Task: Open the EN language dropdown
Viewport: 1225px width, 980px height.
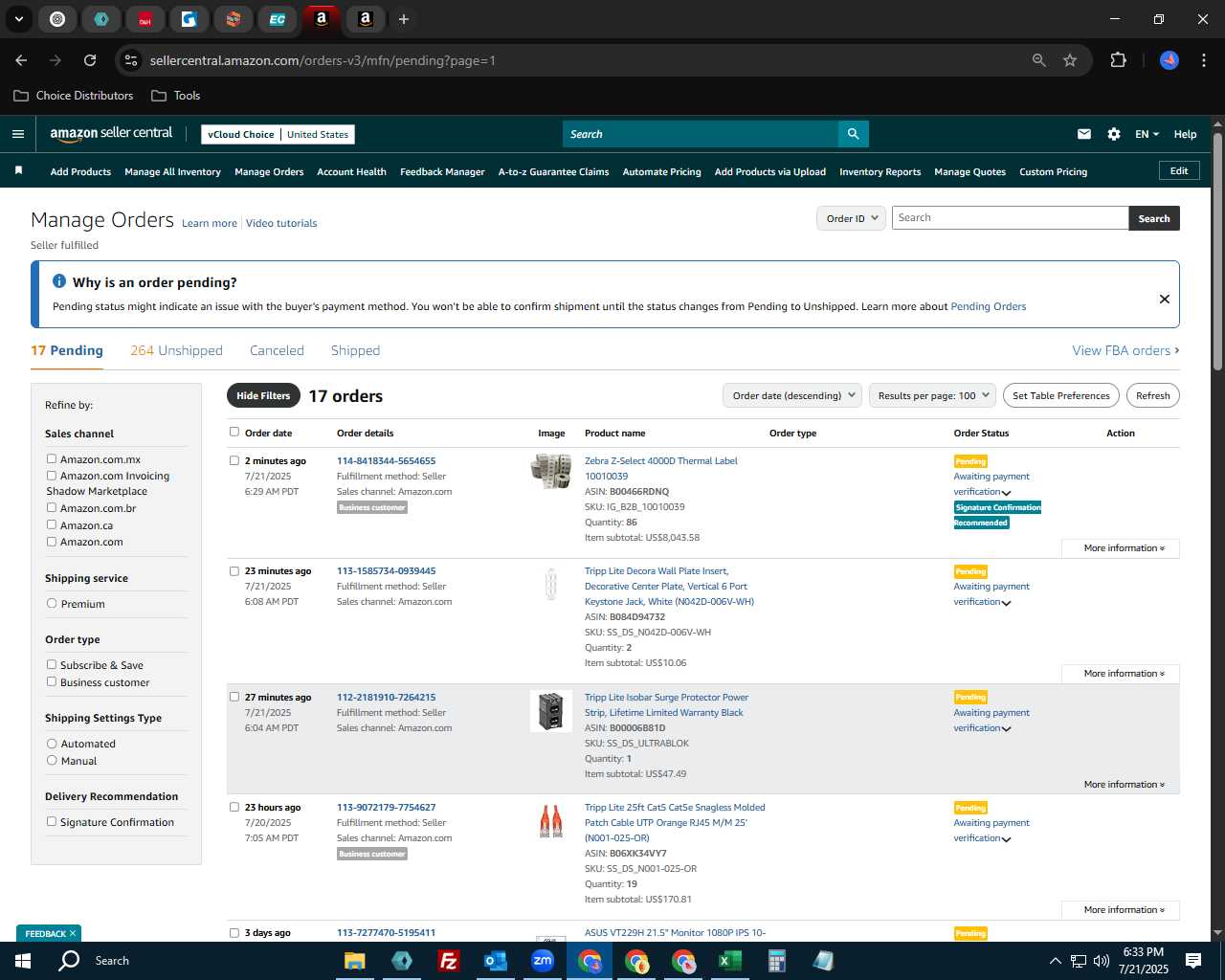Action: coord(1147,134)
